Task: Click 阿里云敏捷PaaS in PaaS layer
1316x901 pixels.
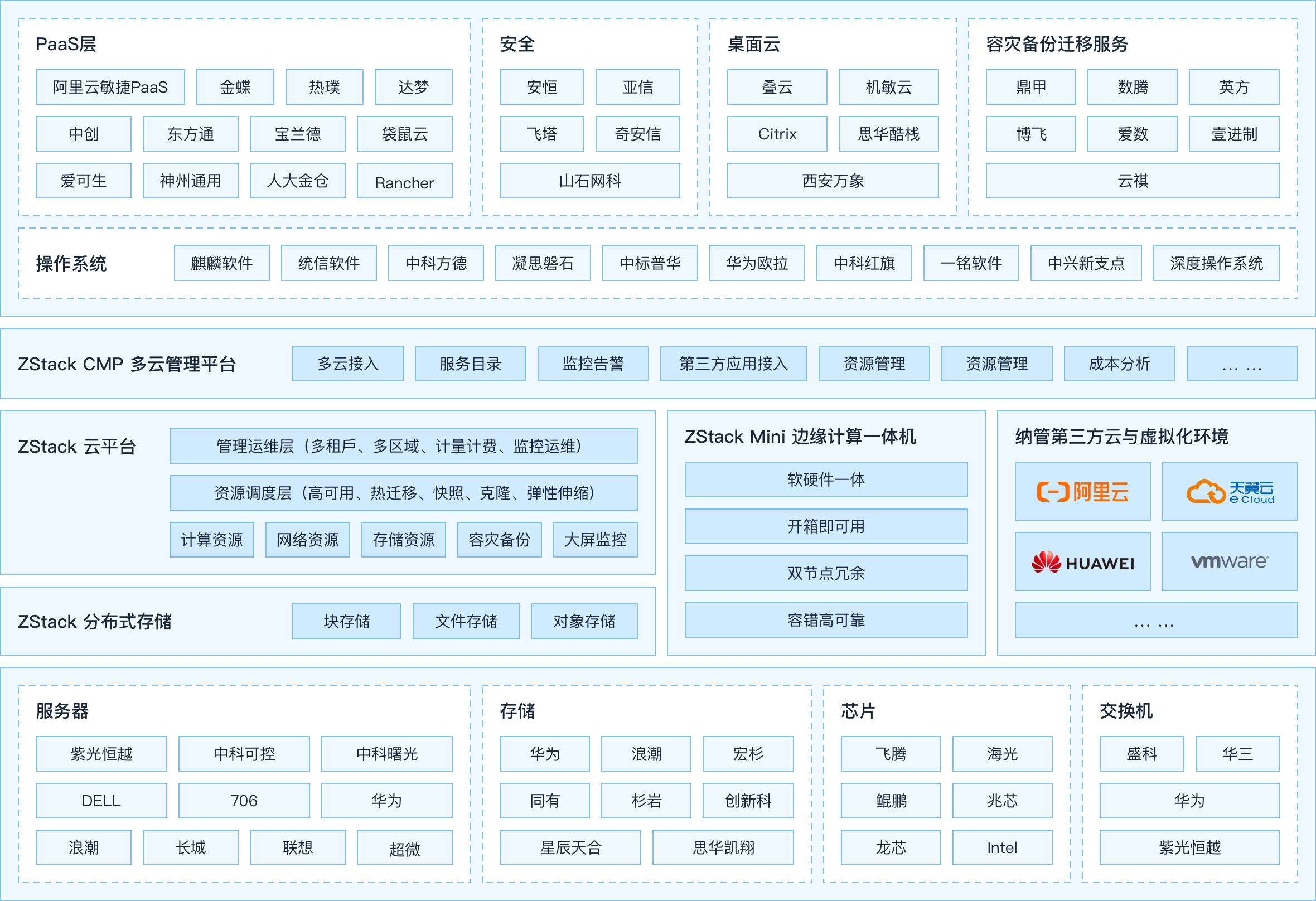Action: tap(110, 87)
